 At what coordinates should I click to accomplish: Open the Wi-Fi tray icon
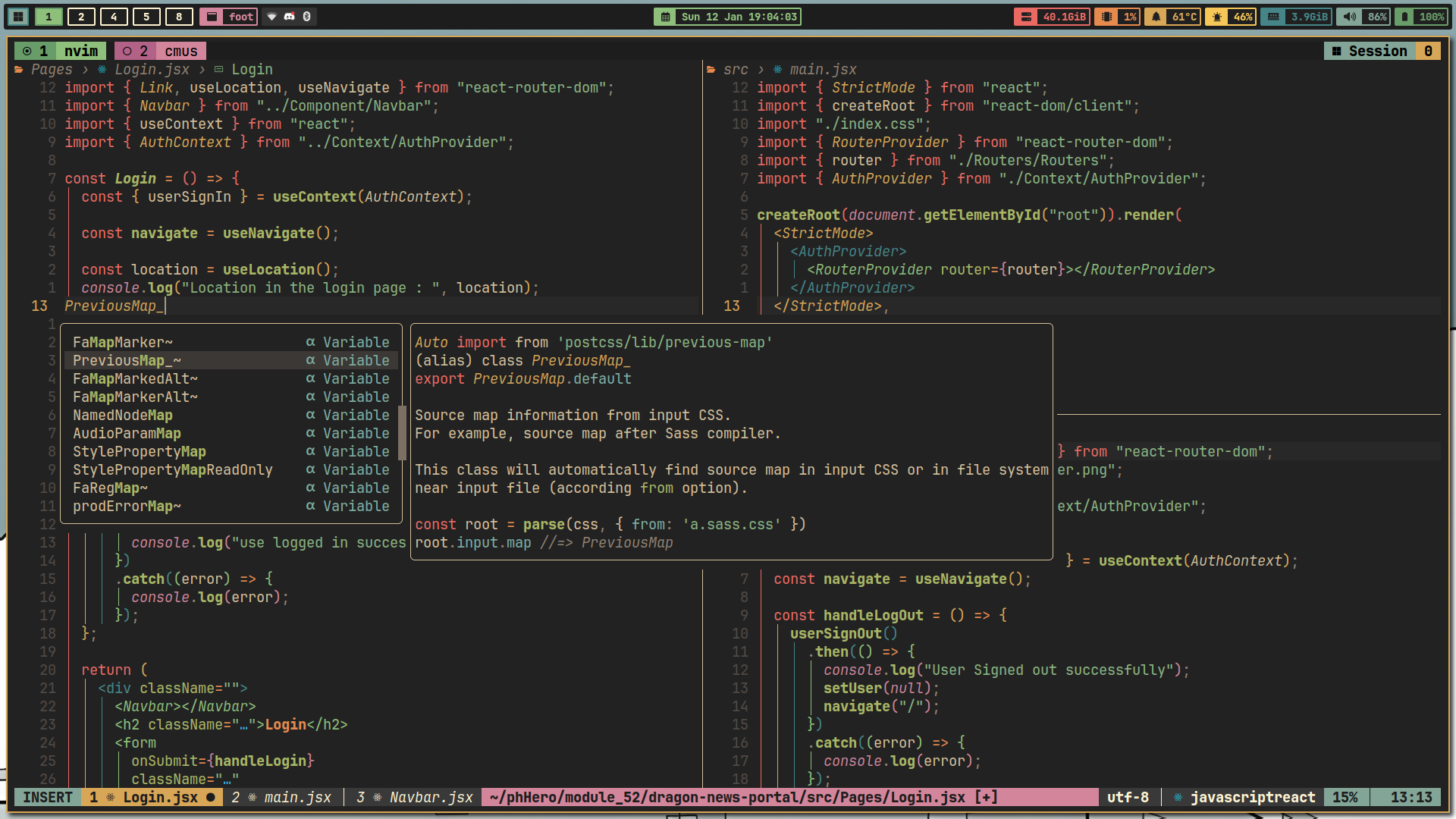point(272,17)
